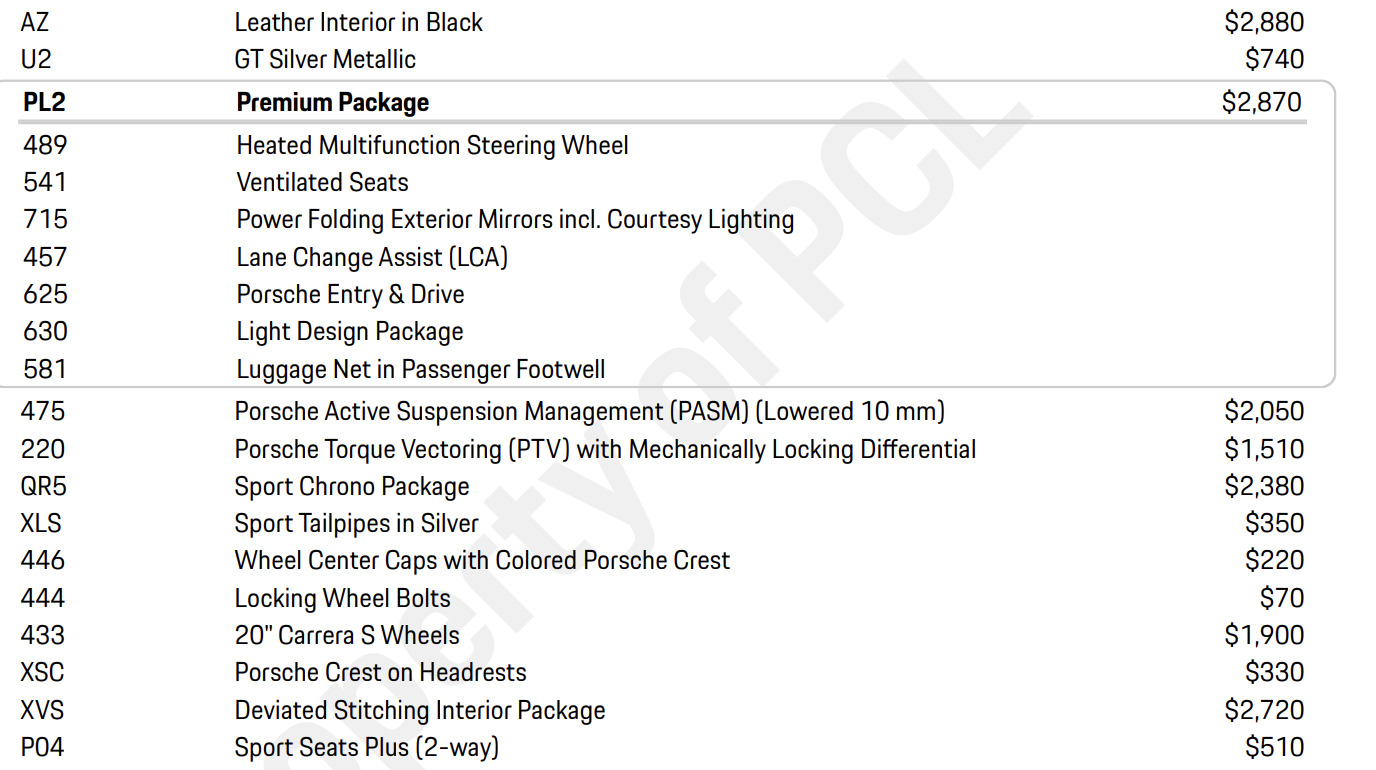
Task: Click the 20" Carrera S Wheels line
Action: coord(347,635)
